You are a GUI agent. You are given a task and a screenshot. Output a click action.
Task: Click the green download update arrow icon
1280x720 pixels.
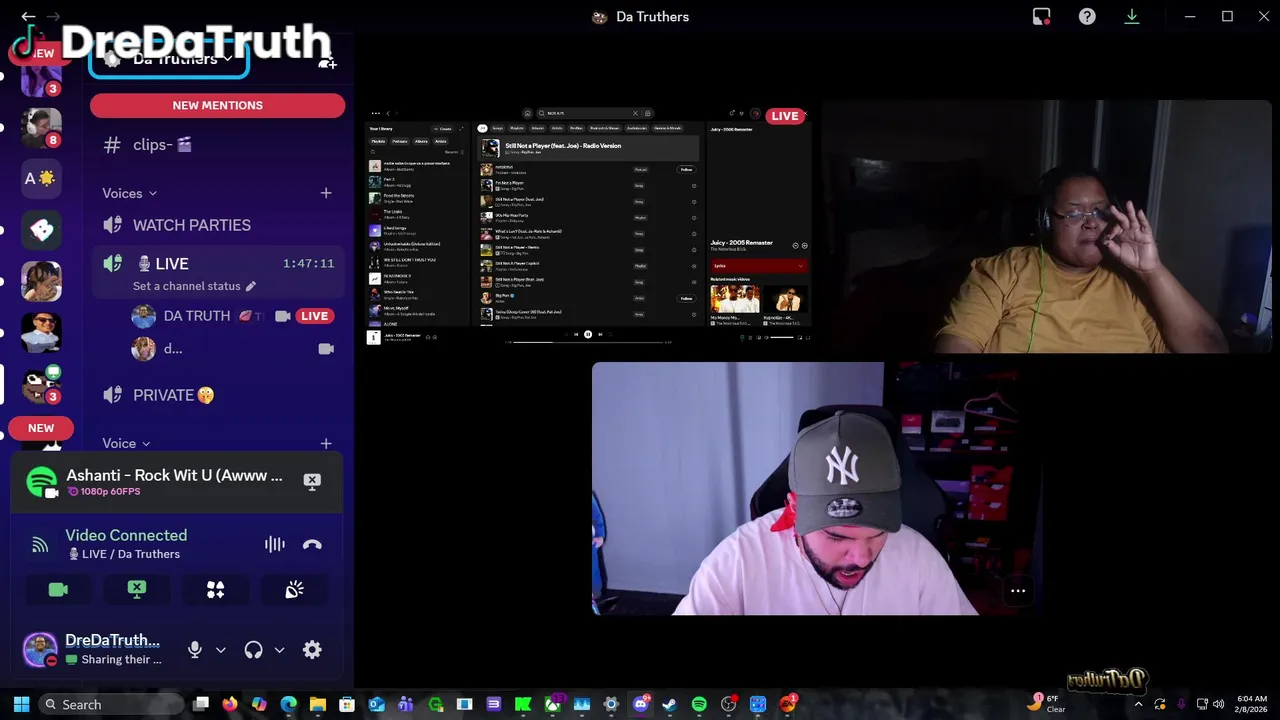tap(1132, 16)
